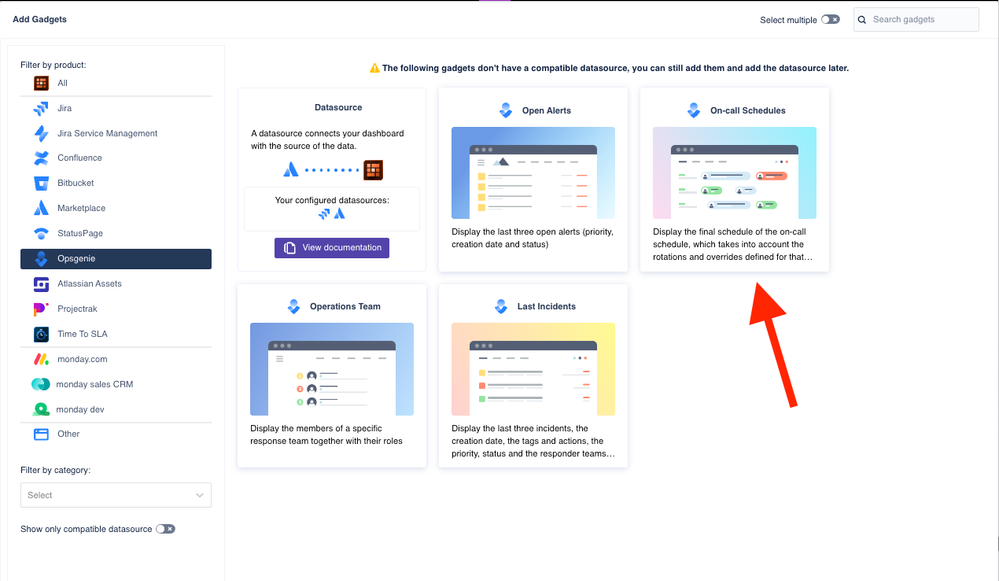Click the Atlassian logo in datasource diagram
This screenshot has height=581, width=999.
click(x=291, y=170)
